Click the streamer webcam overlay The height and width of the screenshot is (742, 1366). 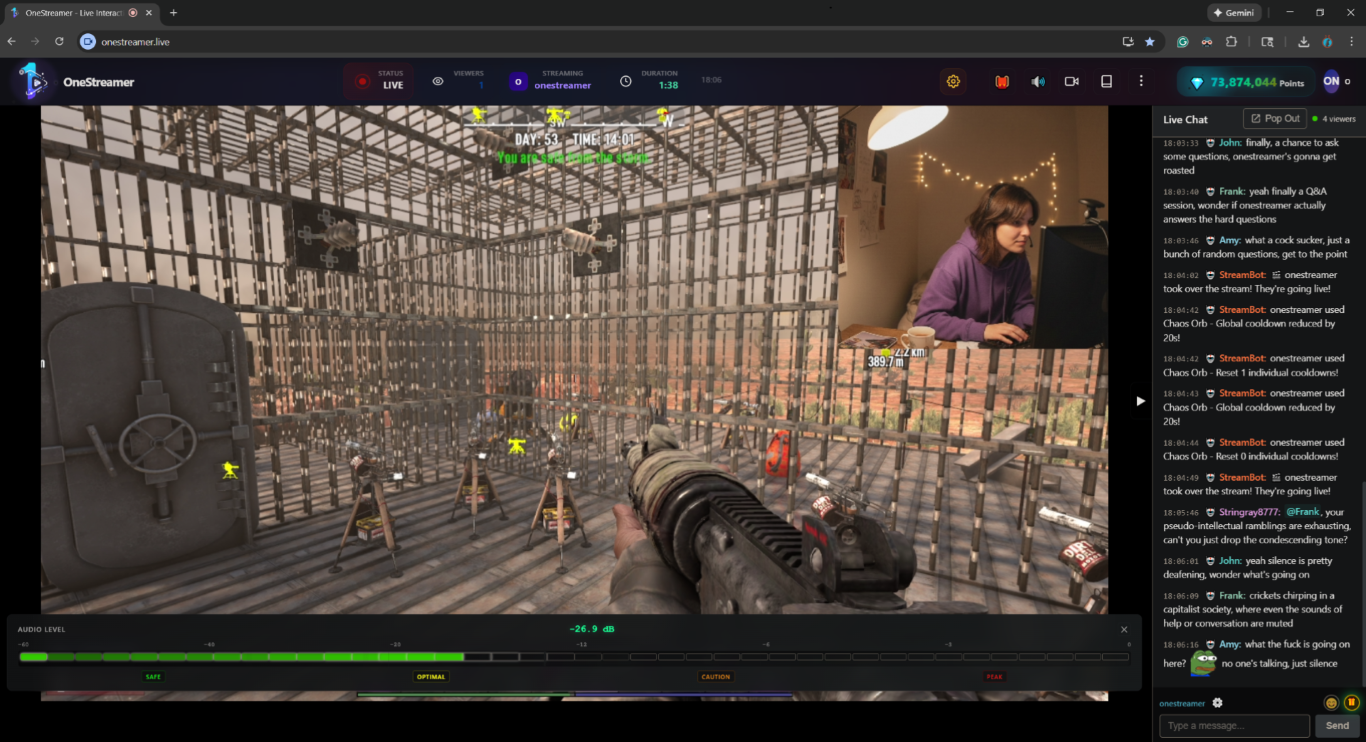[973, 227]
